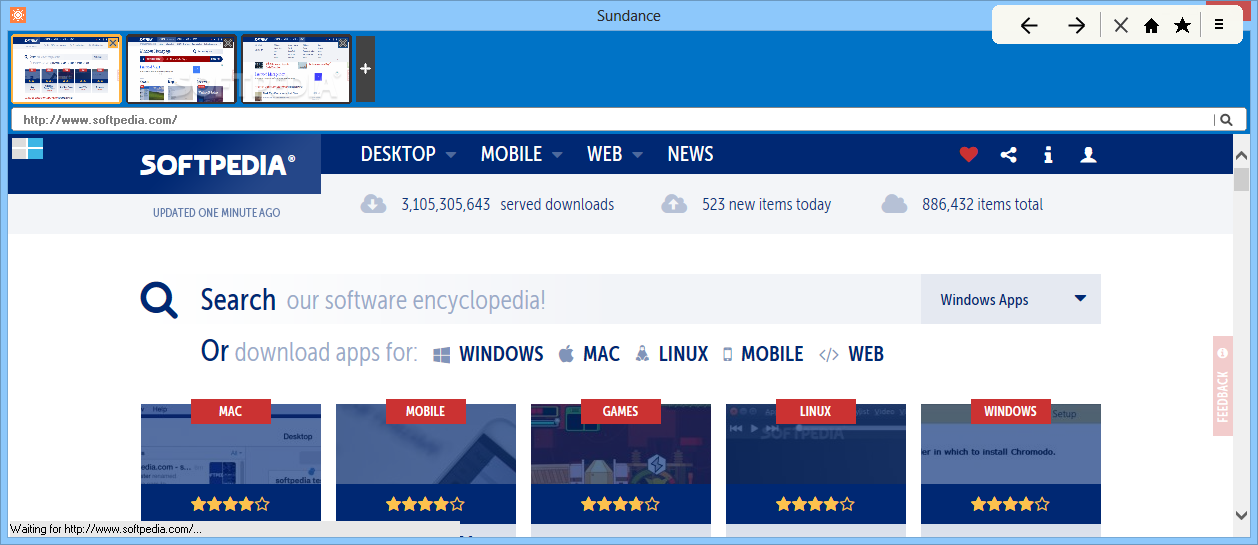The width and height of the screenshot is (1258, 545).
Task: Switch to the second tab thumbnail
Action: (x=181, y=69)
